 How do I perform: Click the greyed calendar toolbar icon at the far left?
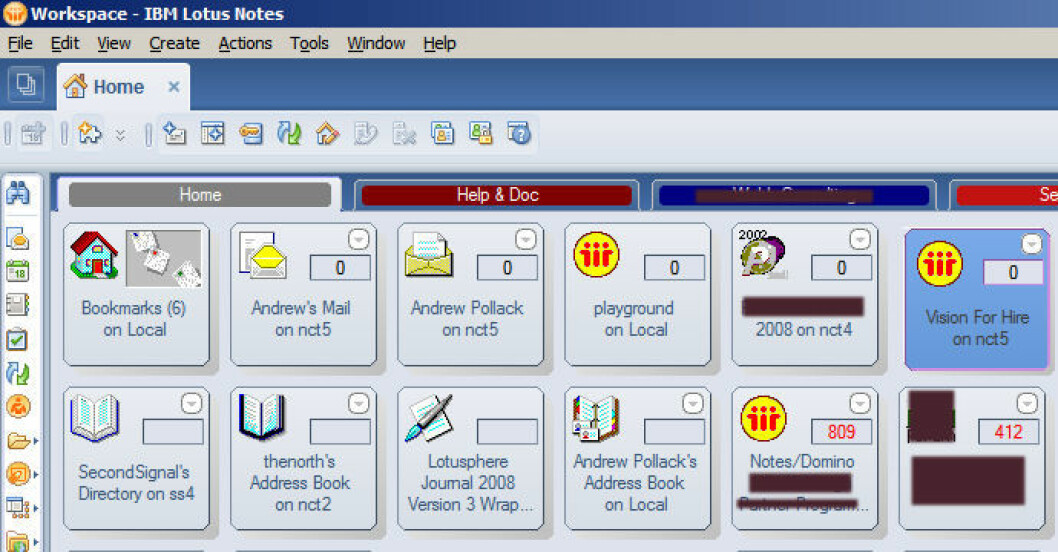point(32,134)
